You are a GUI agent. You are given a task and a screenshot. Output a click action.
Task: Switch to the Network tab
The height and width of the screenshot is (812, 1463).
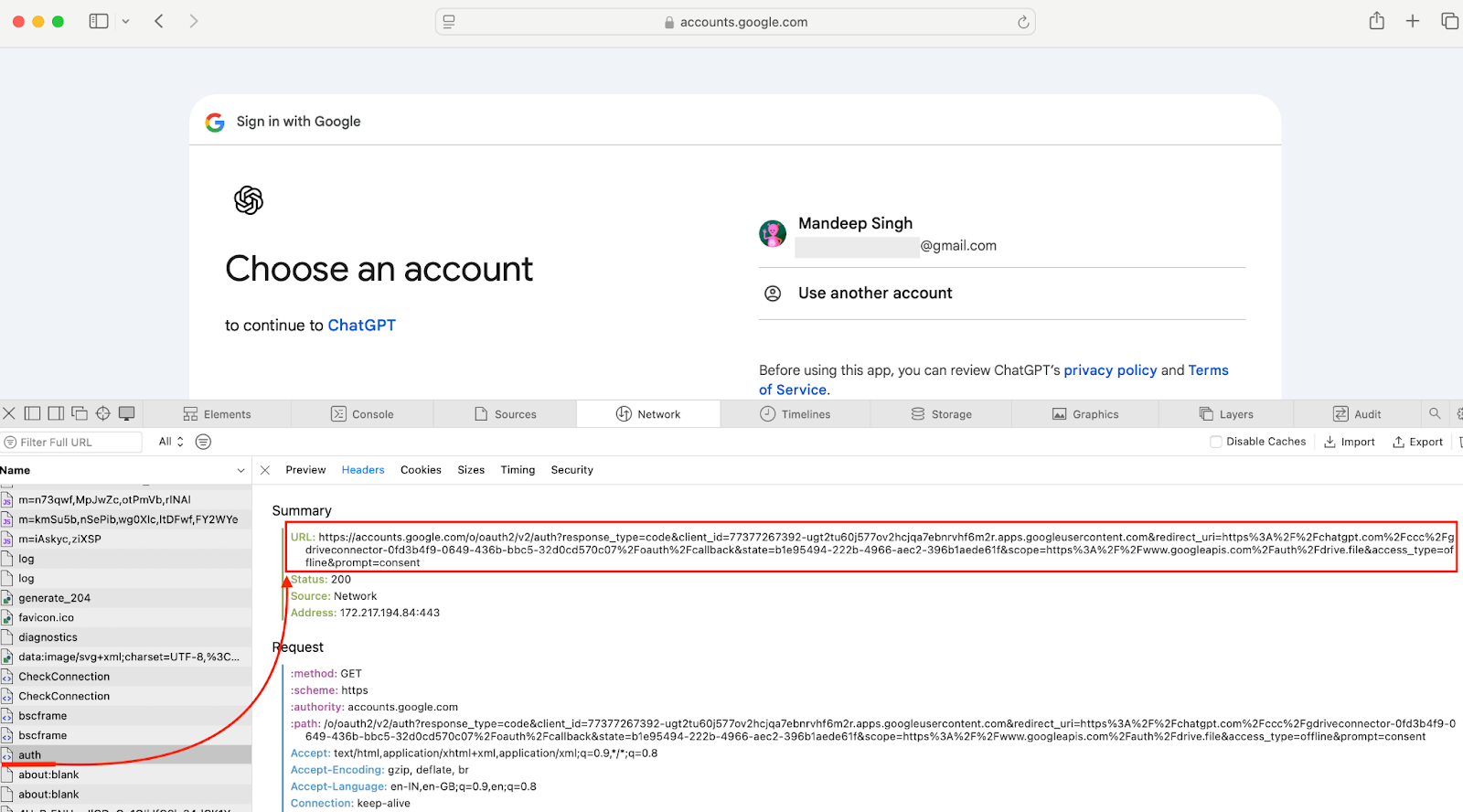(648, 414)
